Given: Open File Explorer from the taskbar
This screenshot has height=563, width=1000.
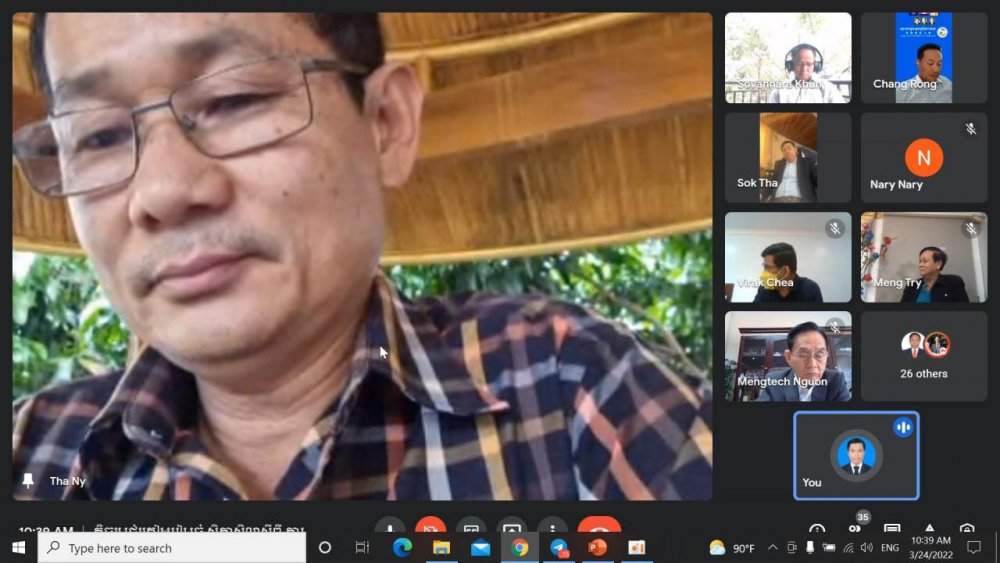Looking at the screenshot, I should coord(441,547).
